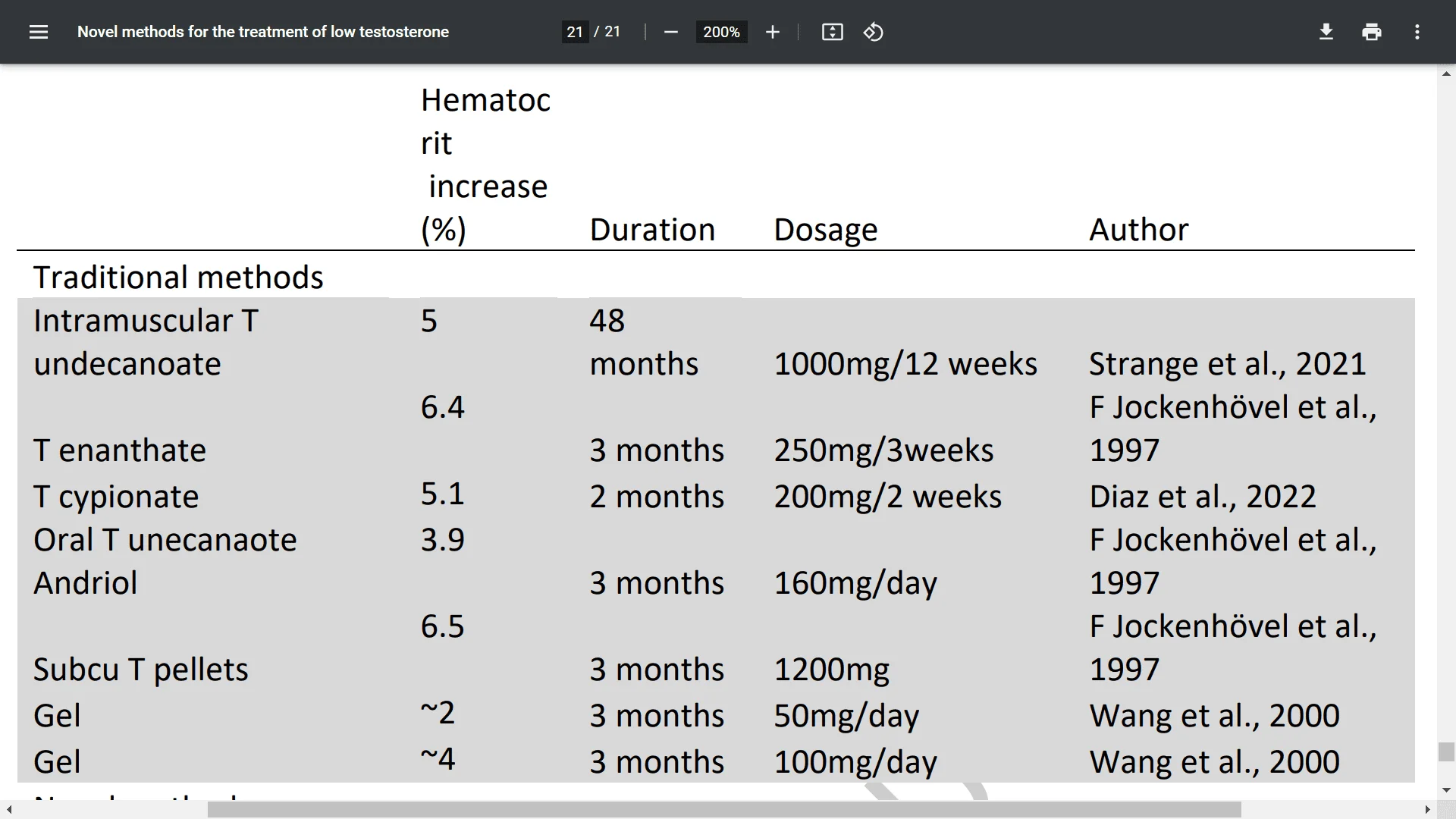Image resolution: width=1456 pixels, height=819 pixels.
Task: Click the '50mg/day' dosage cell
Action: pos(846,717)
